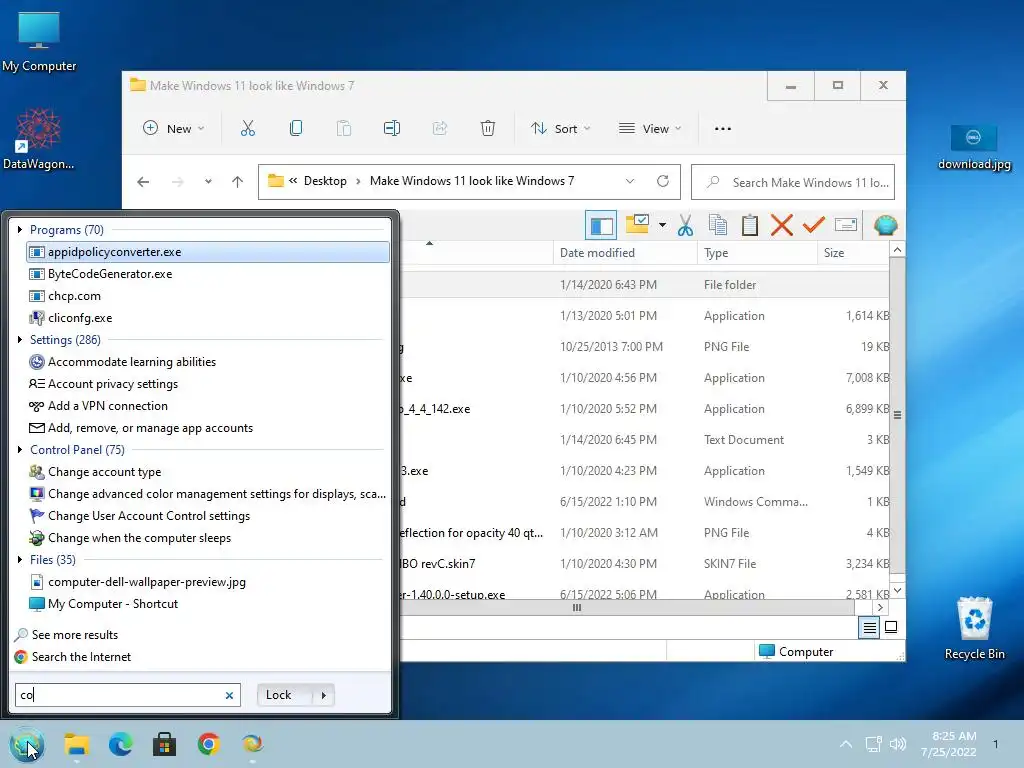Click the classic toolbar Paste clipboard icon
The height and width of the screenshot is (768, 1024).
(750, 225)
